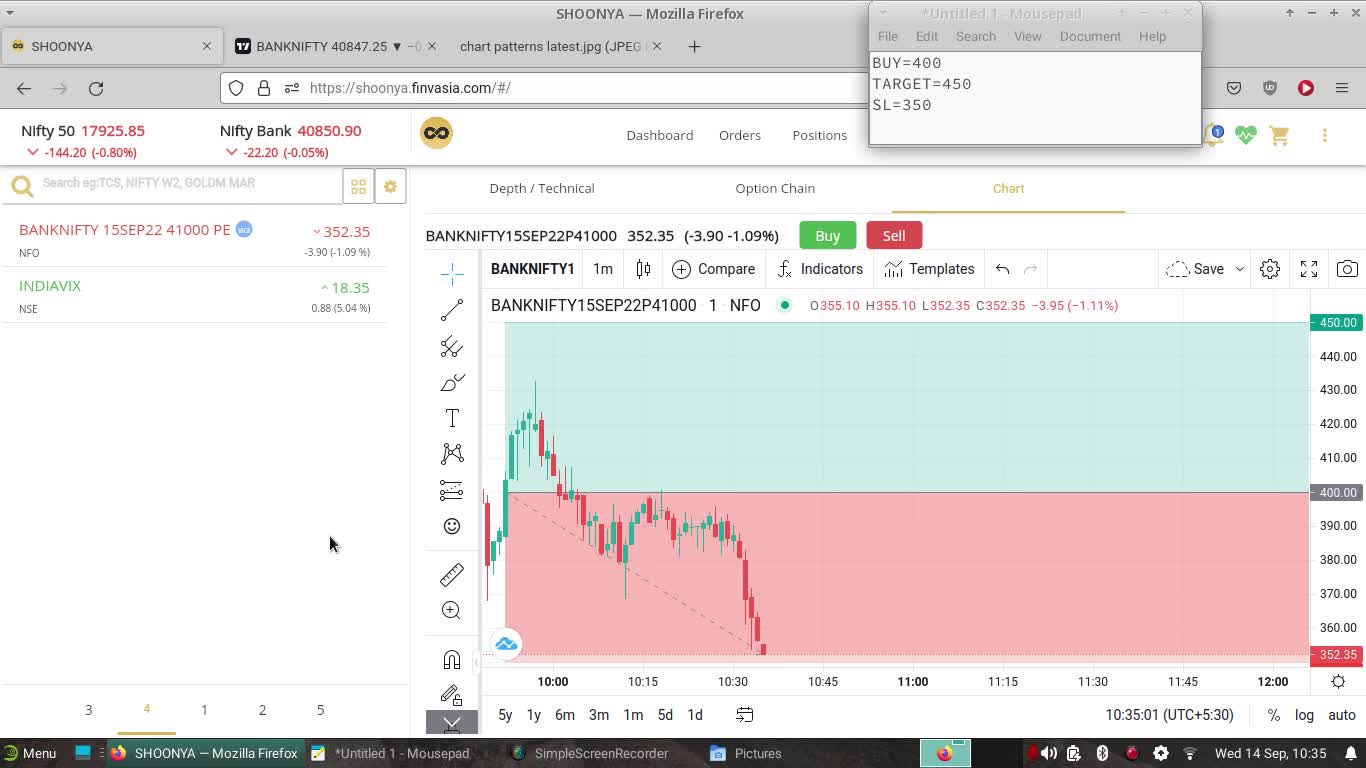Click the green Buy button
Screen dimensions: 1366x768
827,236
